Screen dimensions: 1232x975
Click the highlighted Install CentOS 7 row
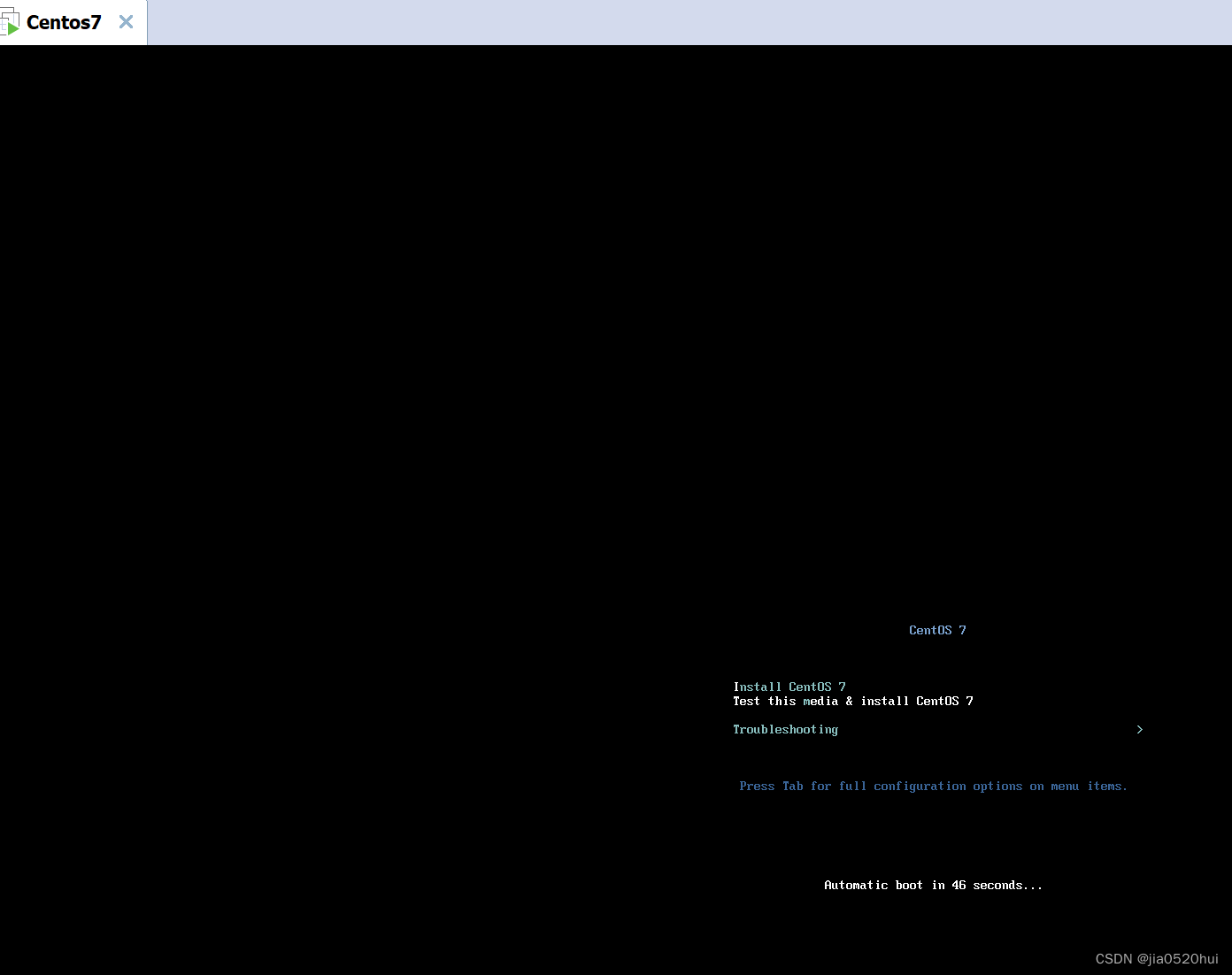789,687
